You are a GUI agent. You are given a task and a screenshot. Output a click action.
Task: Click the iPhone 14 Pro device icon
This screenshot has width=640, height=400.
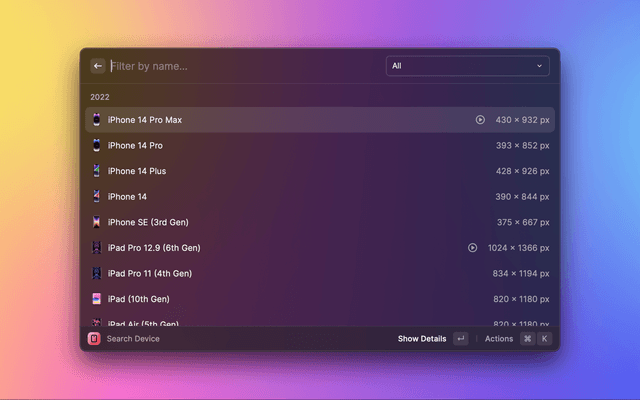pyautogui.click(x=96, y=145)
